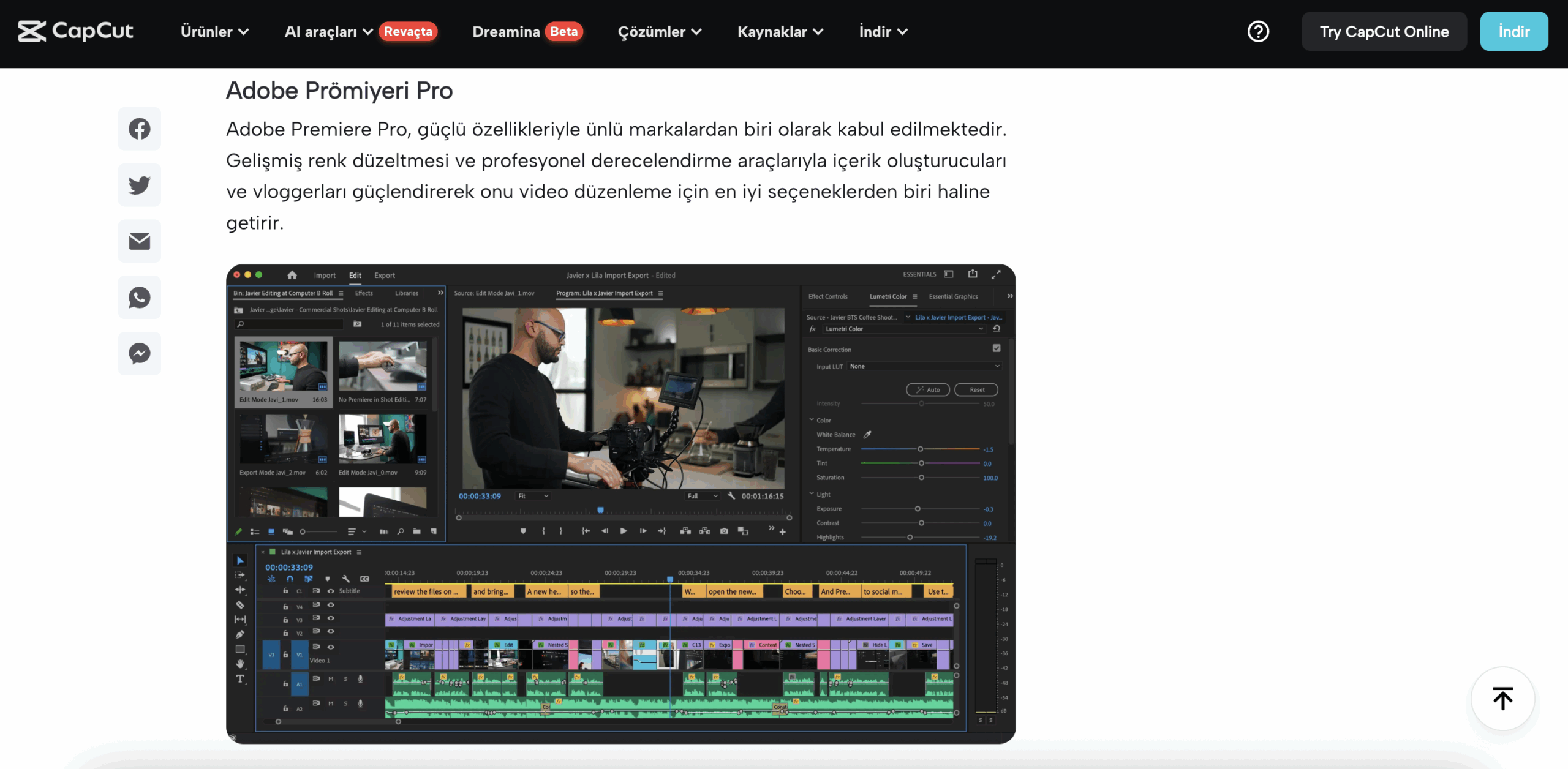Toggle the Subtitle track eye visibility
The height and width of the screenshot is (769, 1568).
(331, 591)
